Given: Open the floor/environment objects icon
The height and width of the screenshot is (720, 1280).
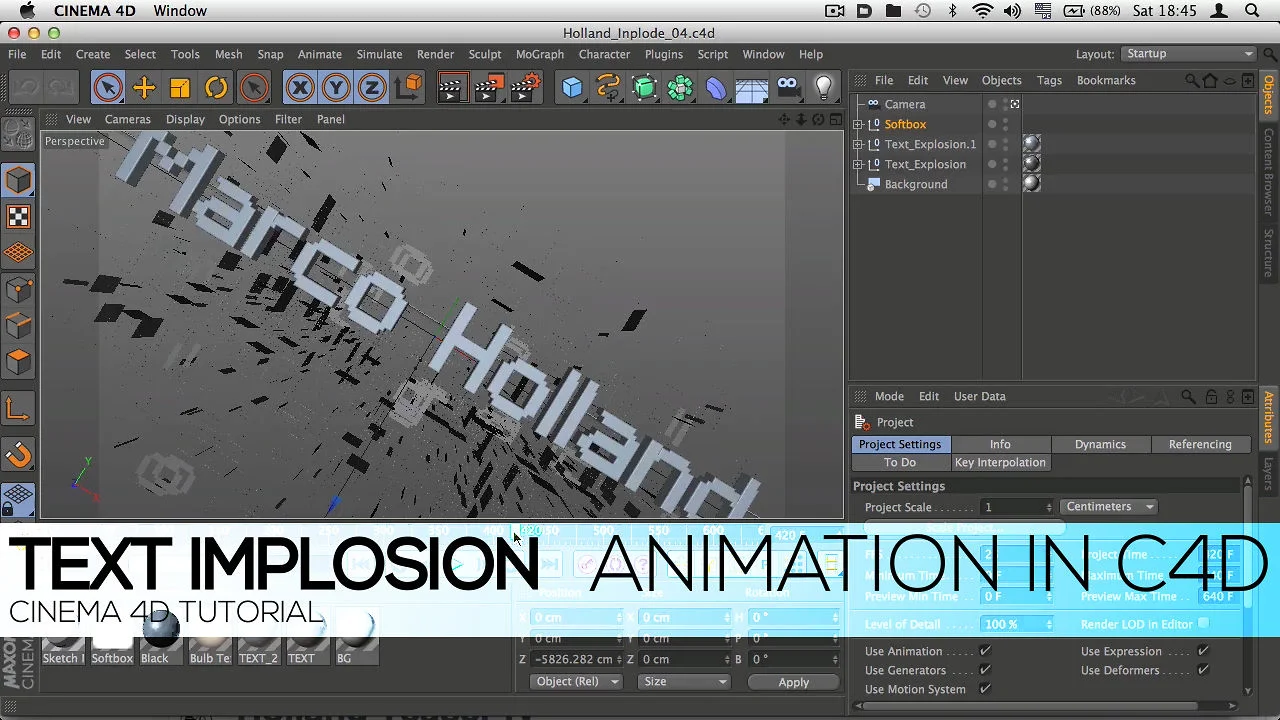Looking at the screenshot, I should click(x=752, y=88).
